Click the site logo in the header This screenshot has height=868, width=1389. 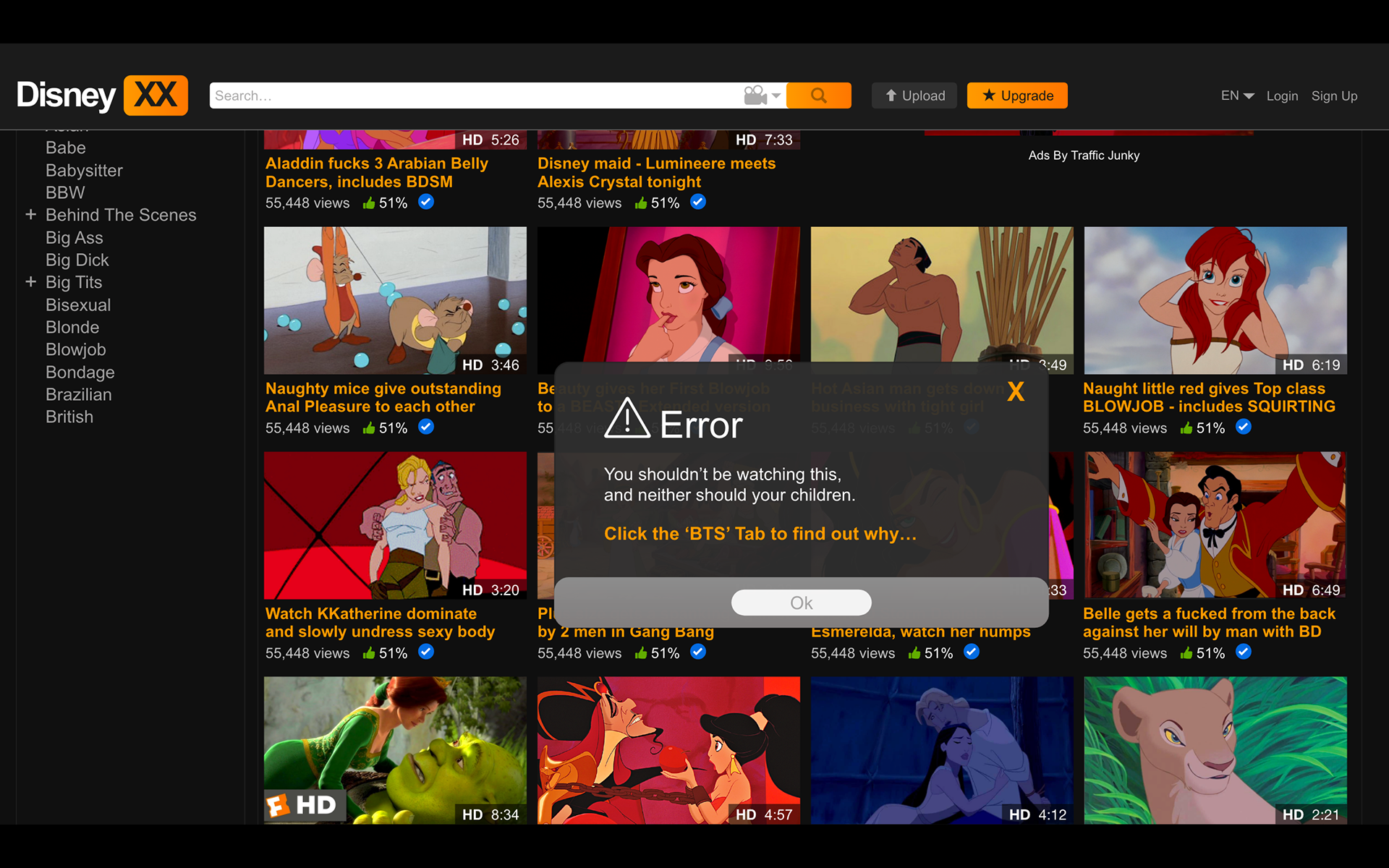click(x=102, y=95)
